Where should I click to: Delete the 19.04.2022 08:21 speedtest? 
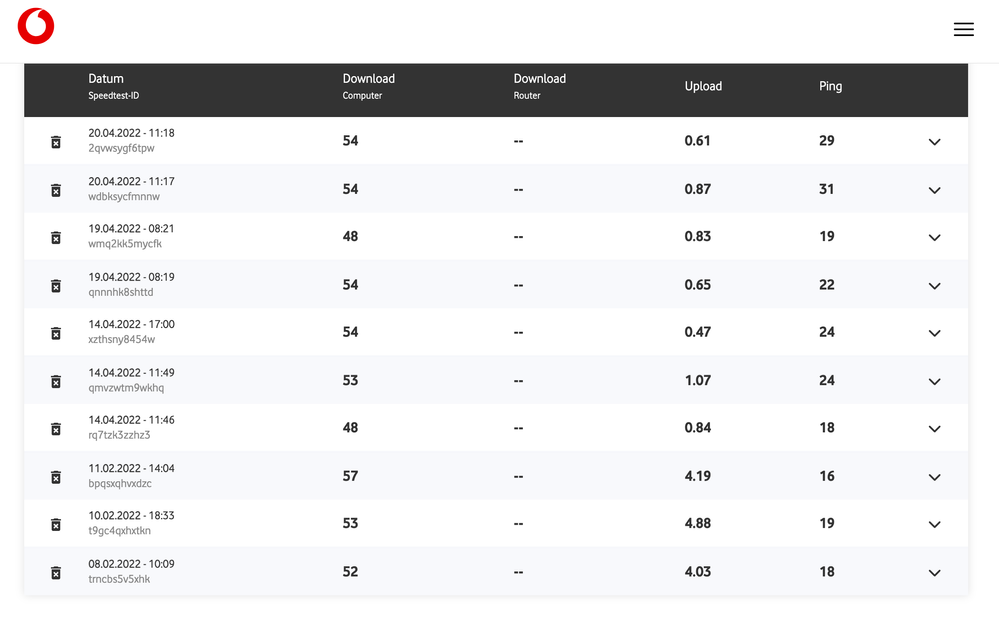pos(56,237)
